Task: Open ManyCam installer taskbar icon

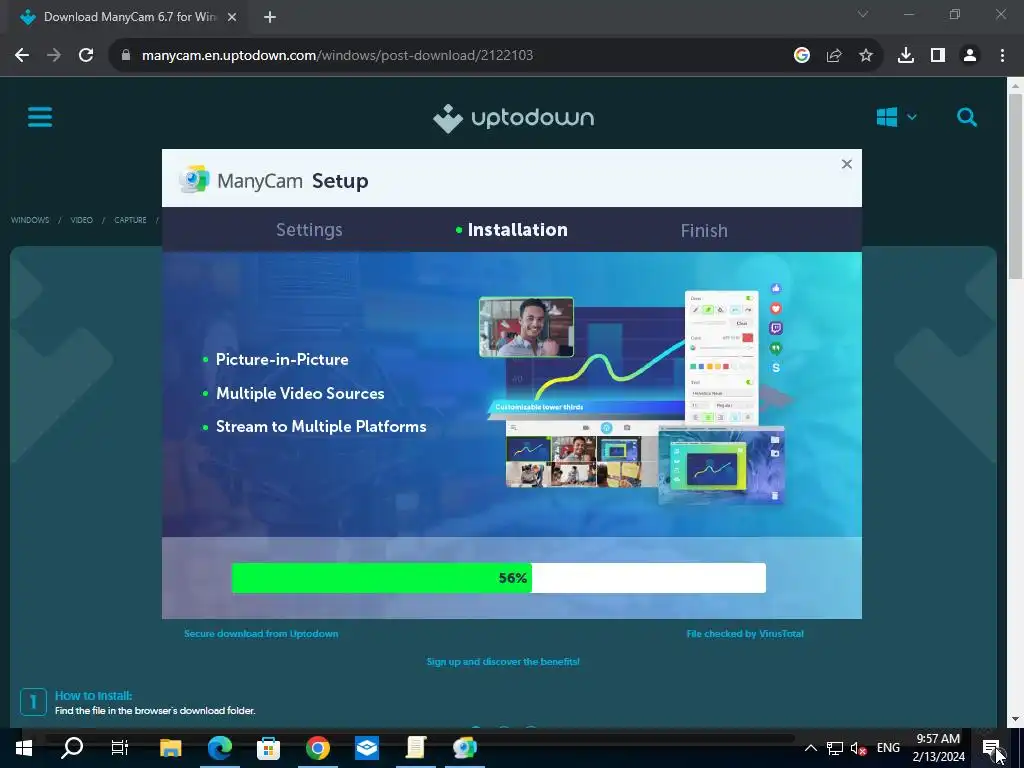Action: [x=465, y=748]
